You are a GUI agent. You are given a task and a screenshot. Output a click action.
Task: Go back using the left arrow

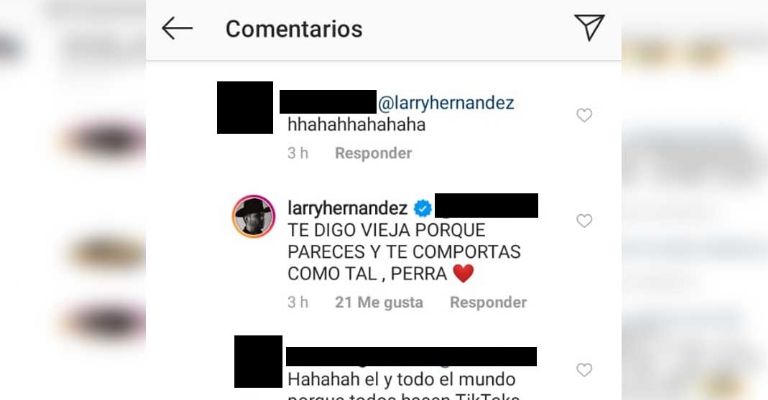click(177, 28)
